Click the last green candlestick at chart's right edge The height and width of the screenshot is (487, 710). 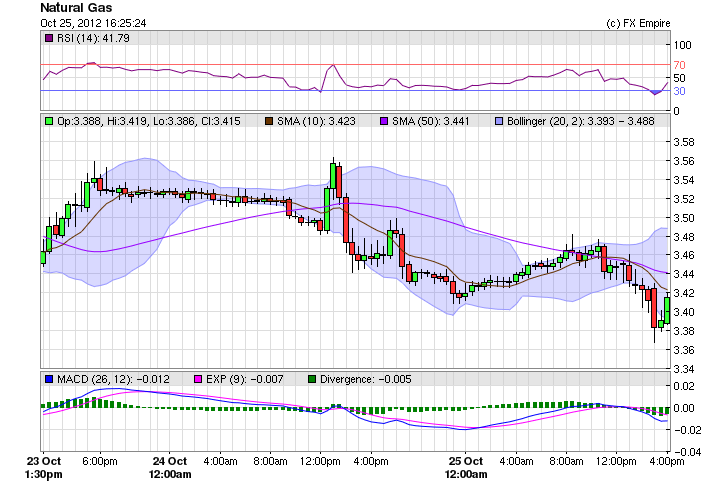tap(667, 310)
